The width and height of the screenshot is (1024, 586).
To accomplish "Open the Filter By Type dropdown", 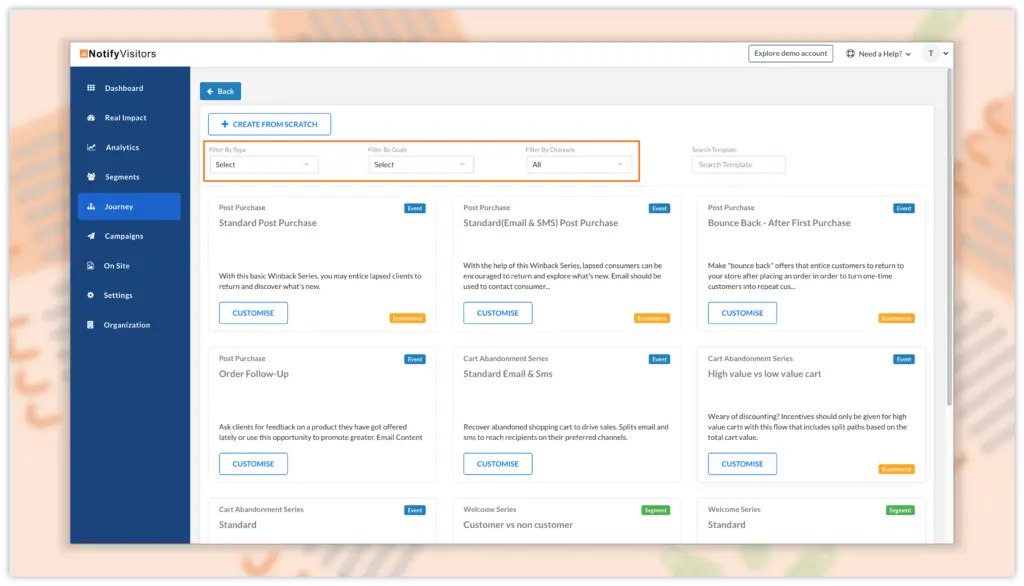I will click(264, 165).
